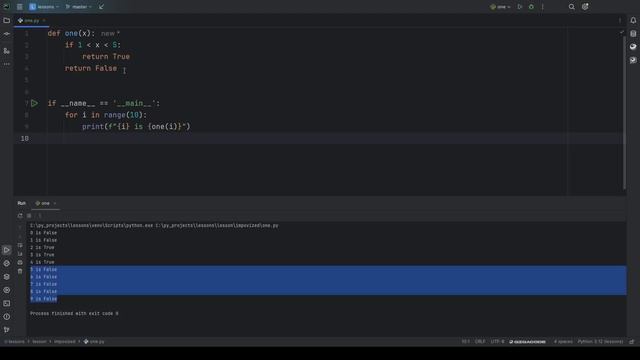This screenshot has width=640, height=360.
Task: Open more run actions in toolbar
Action: (542, 7)
